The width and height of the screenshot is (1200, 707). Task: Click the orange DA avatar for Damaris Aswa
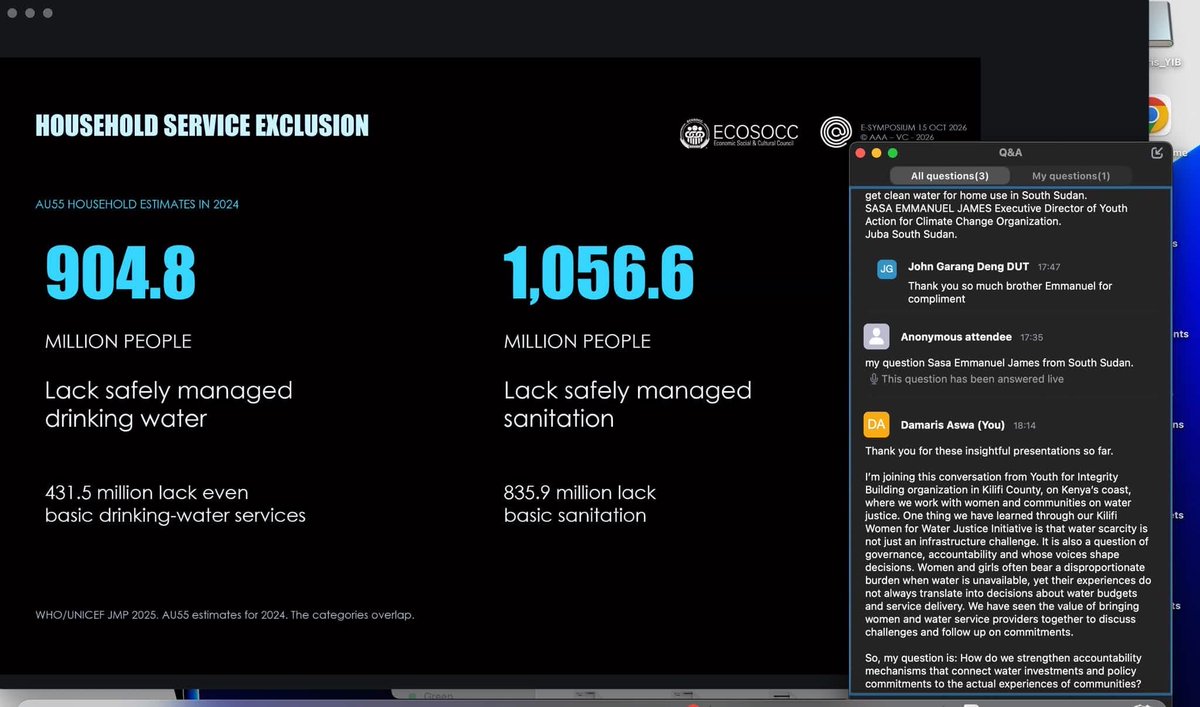tap(876, 425)
